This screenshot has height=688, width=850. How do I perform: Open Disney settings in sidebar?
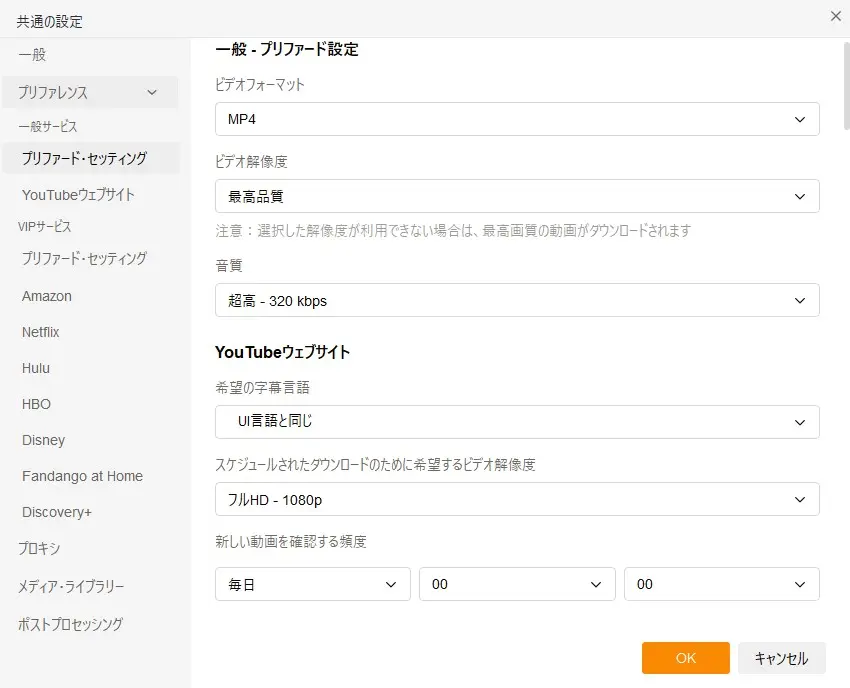(43, 440)
